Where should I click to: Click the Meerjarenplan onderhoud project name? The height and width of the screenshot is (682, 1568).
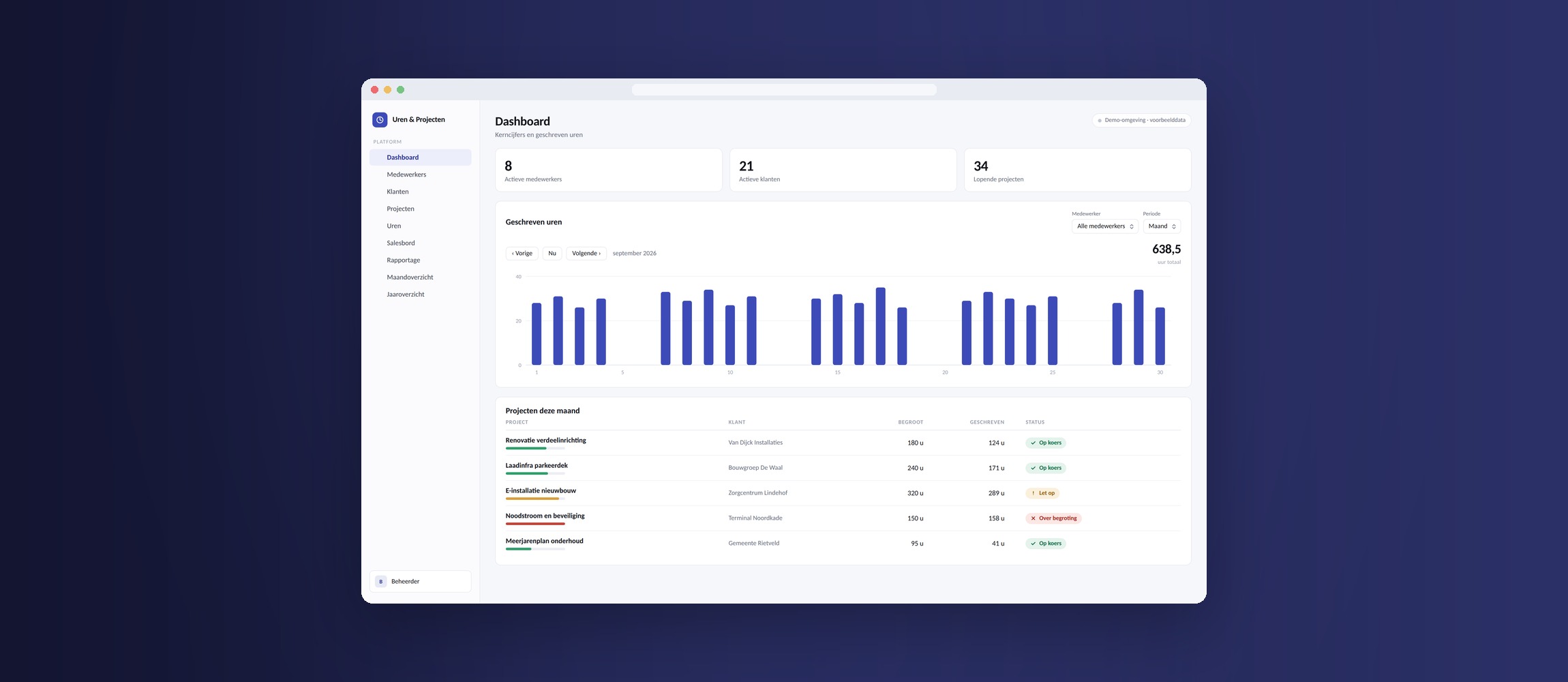pos(545,542)
